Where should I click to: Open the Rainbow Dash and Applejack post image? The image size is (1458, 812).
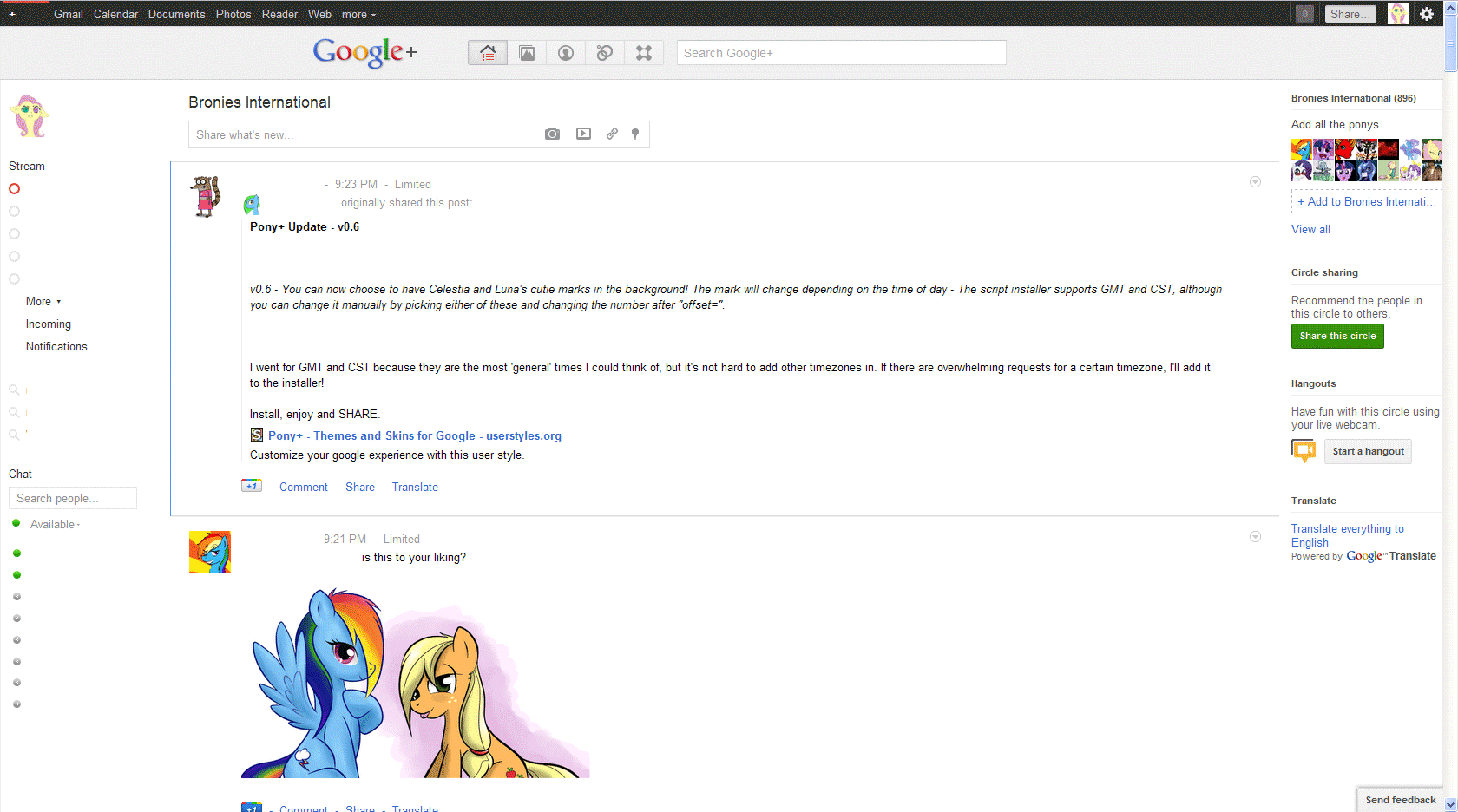click(x=416, y=683)
